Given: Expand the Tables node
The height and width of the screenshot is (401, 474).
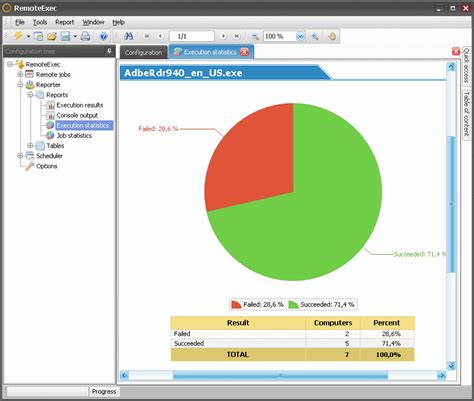Looking at the screenshot, I should tap(30, 145).
